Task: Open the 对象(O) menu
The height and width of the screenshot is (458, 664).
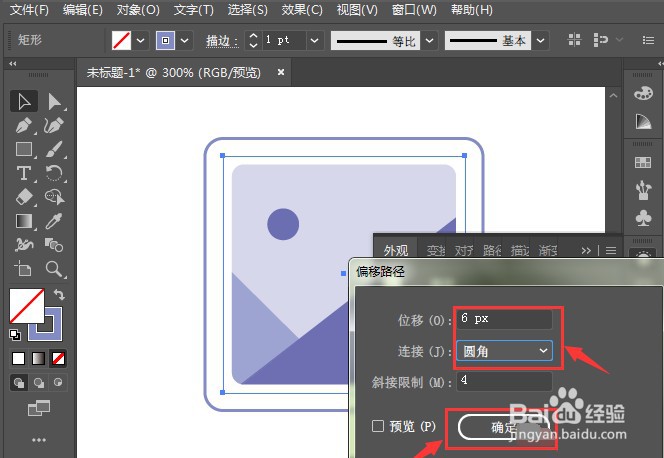Action: pyautogui.click(x=138, y=9)
